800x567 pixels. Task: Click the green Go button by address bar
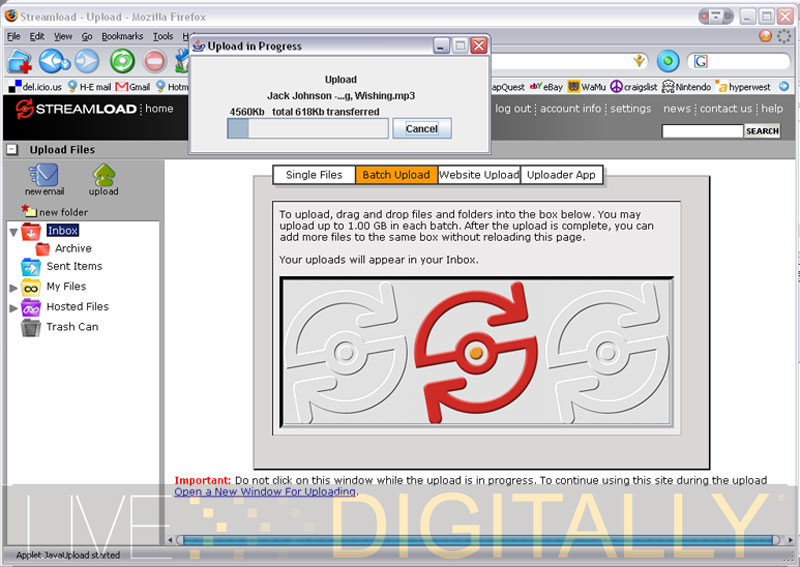(668, 61)
